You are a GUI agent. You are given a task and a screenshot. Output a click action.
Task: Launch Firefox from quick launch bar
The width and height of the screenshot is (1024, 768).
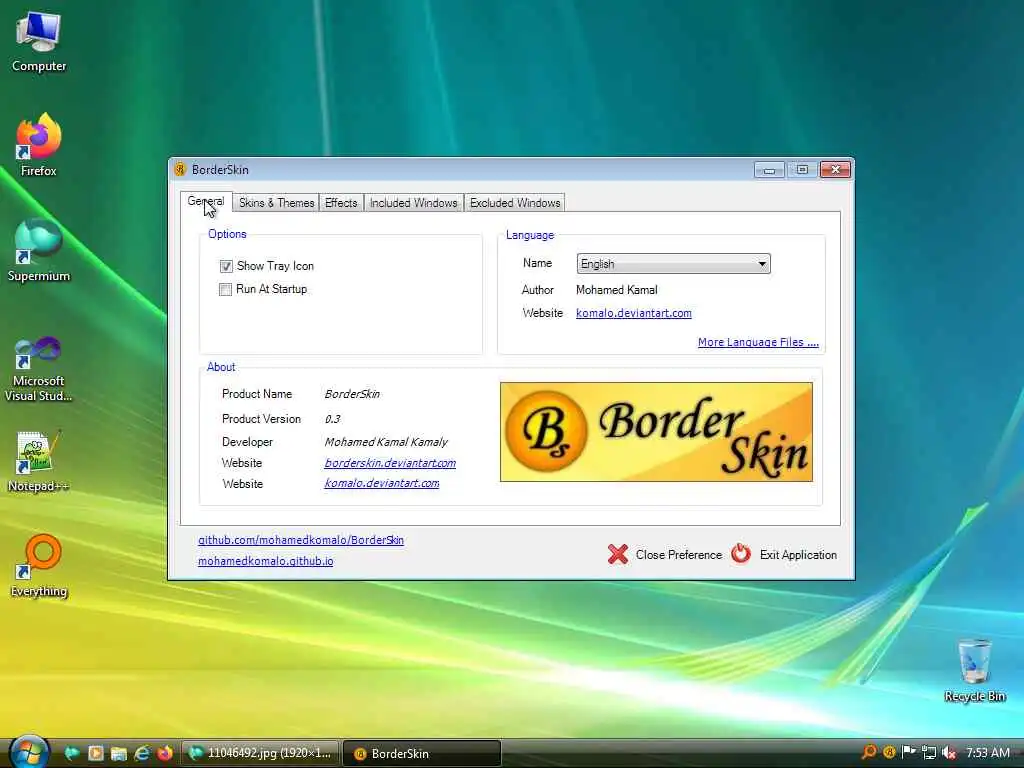165,753
